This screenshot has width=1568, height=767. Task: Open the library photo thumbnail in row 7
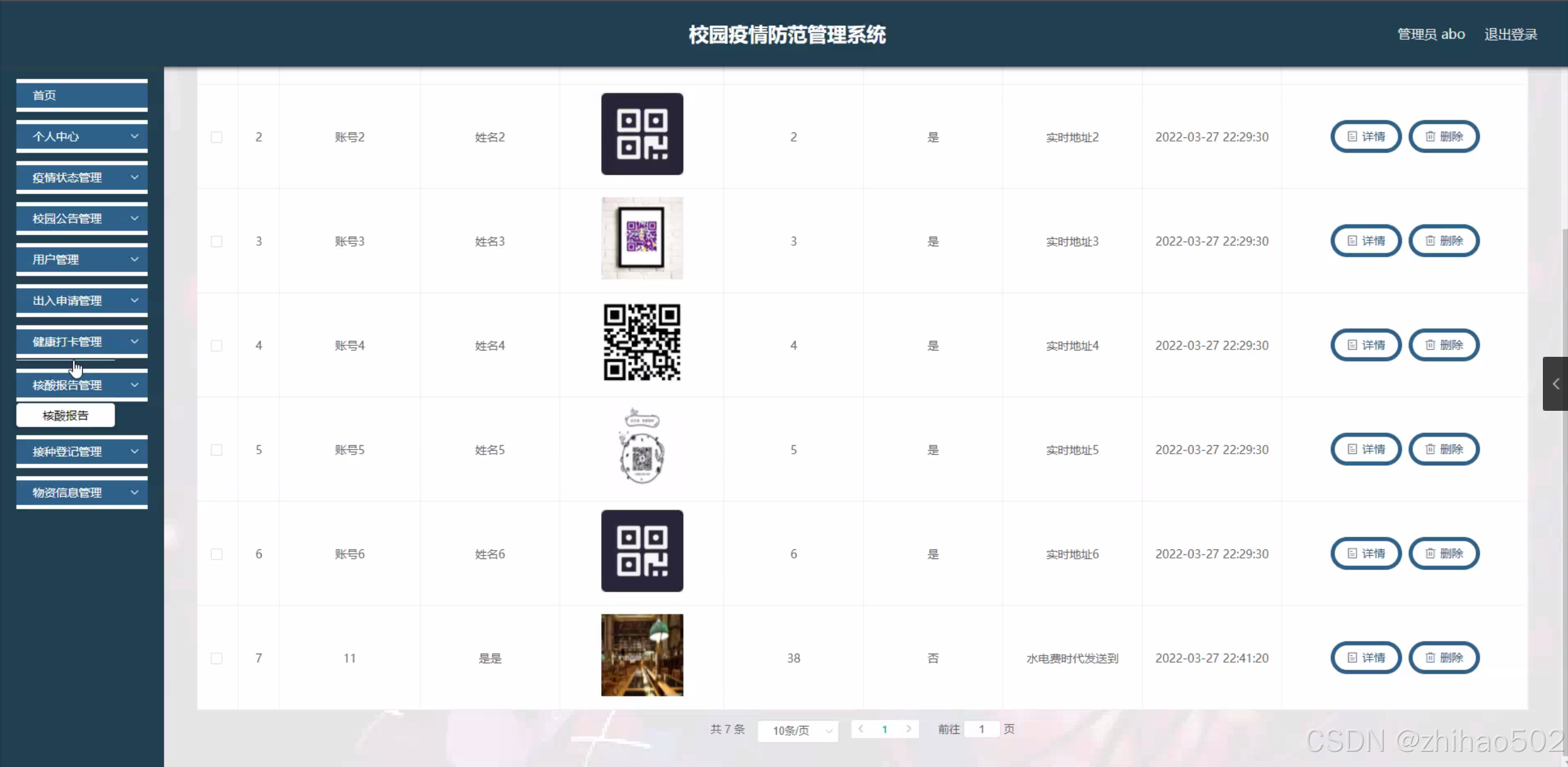pyautogui.click(x=642, y=655)
